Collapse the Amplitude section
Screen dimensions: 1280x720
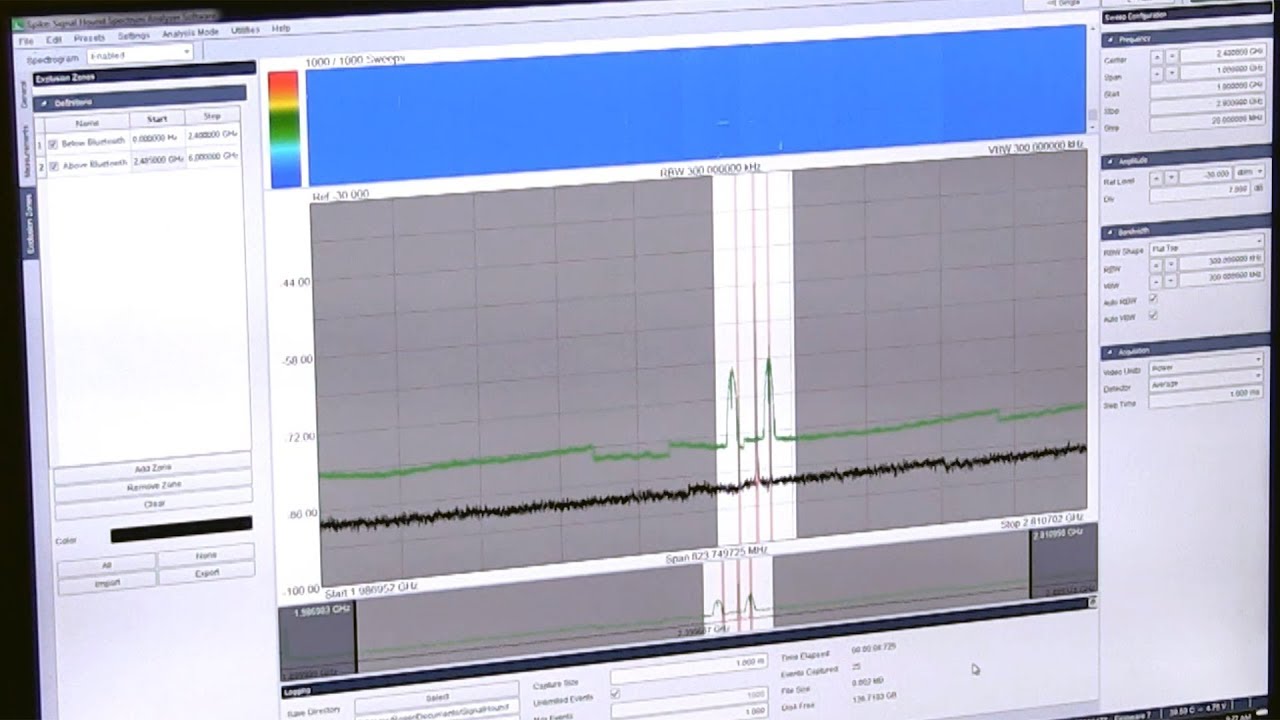(x=1112, y=161)
